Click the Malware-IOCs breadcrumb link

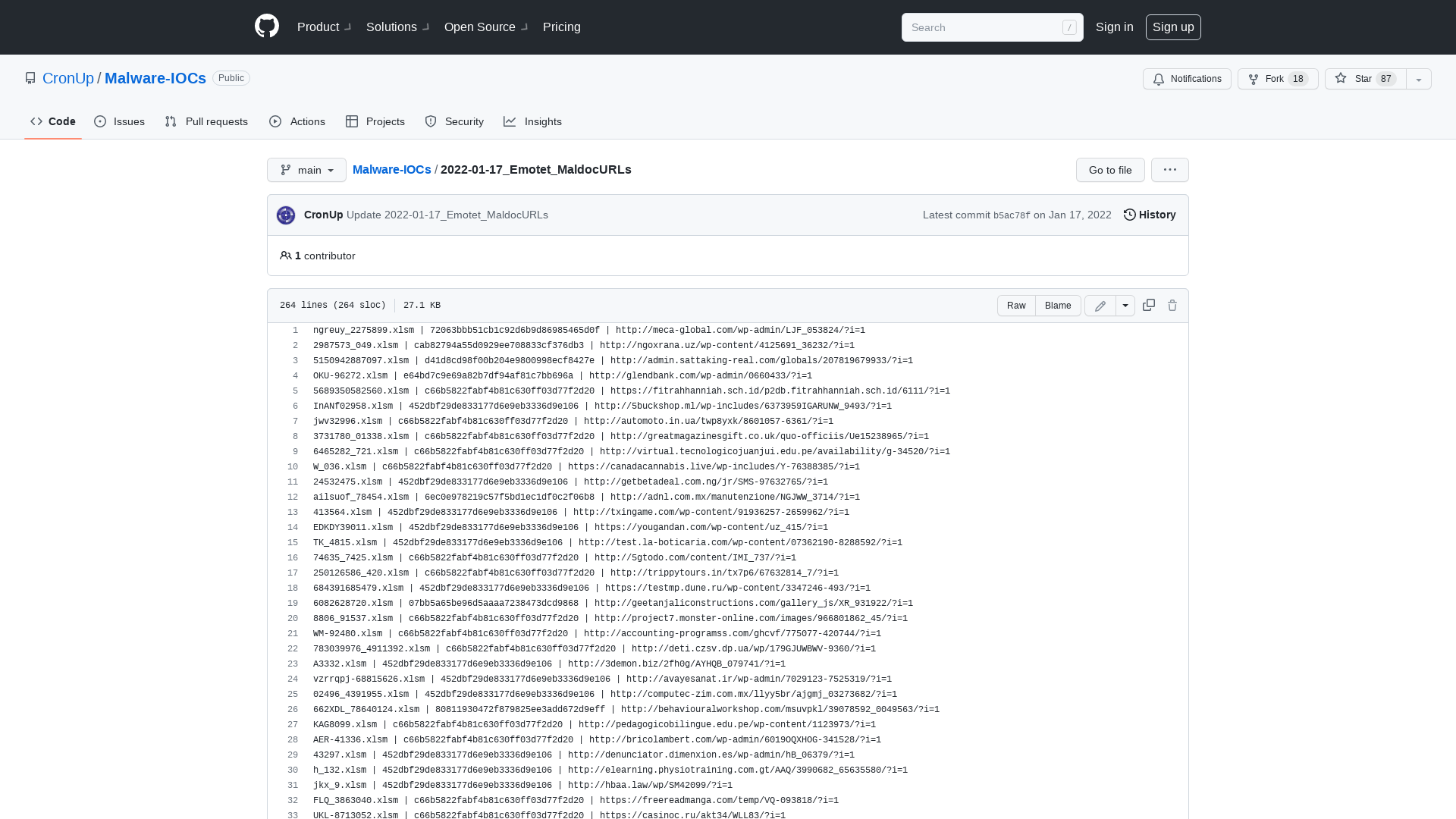point(392,169)
